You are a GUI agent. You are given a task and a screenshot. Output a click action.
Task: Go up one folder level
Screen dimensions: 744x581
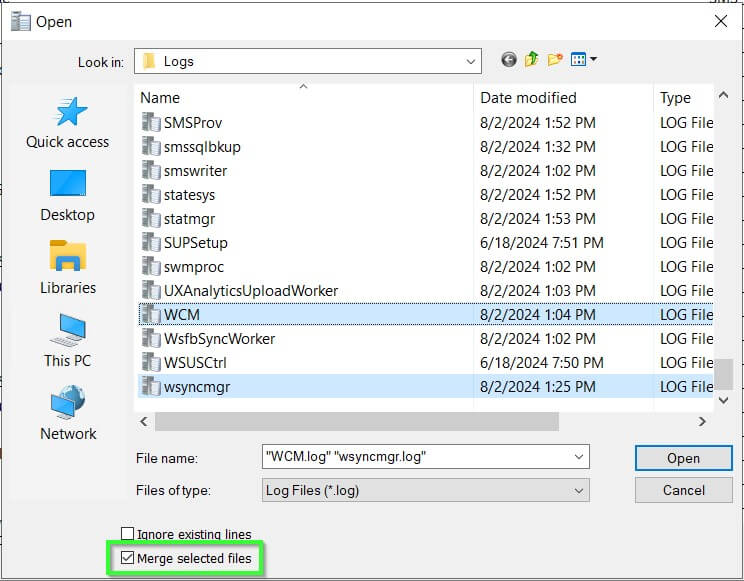531,60
